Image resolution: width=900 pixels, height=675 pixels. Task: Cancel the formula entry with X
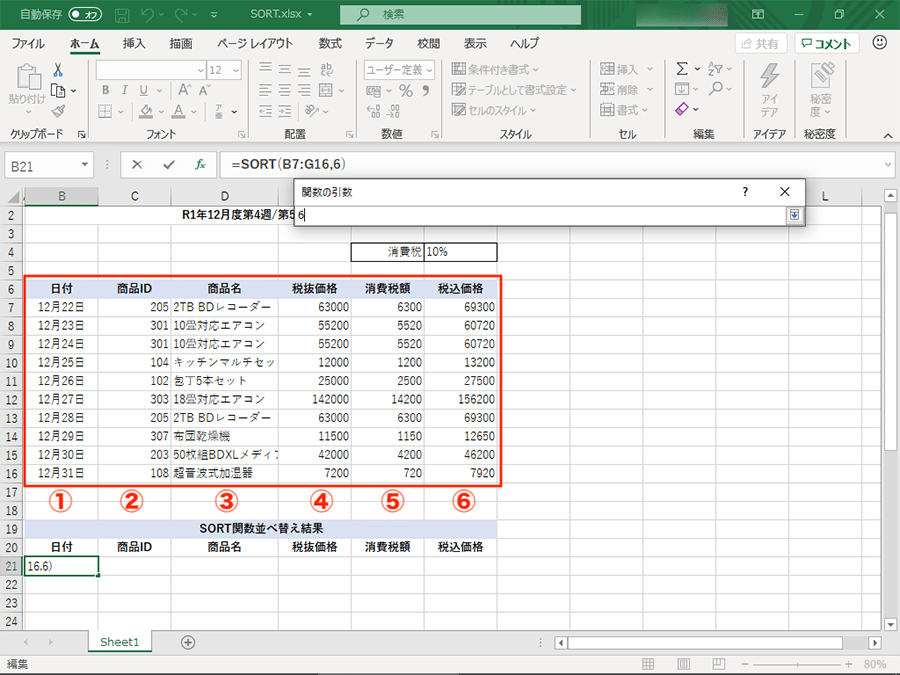137,164
